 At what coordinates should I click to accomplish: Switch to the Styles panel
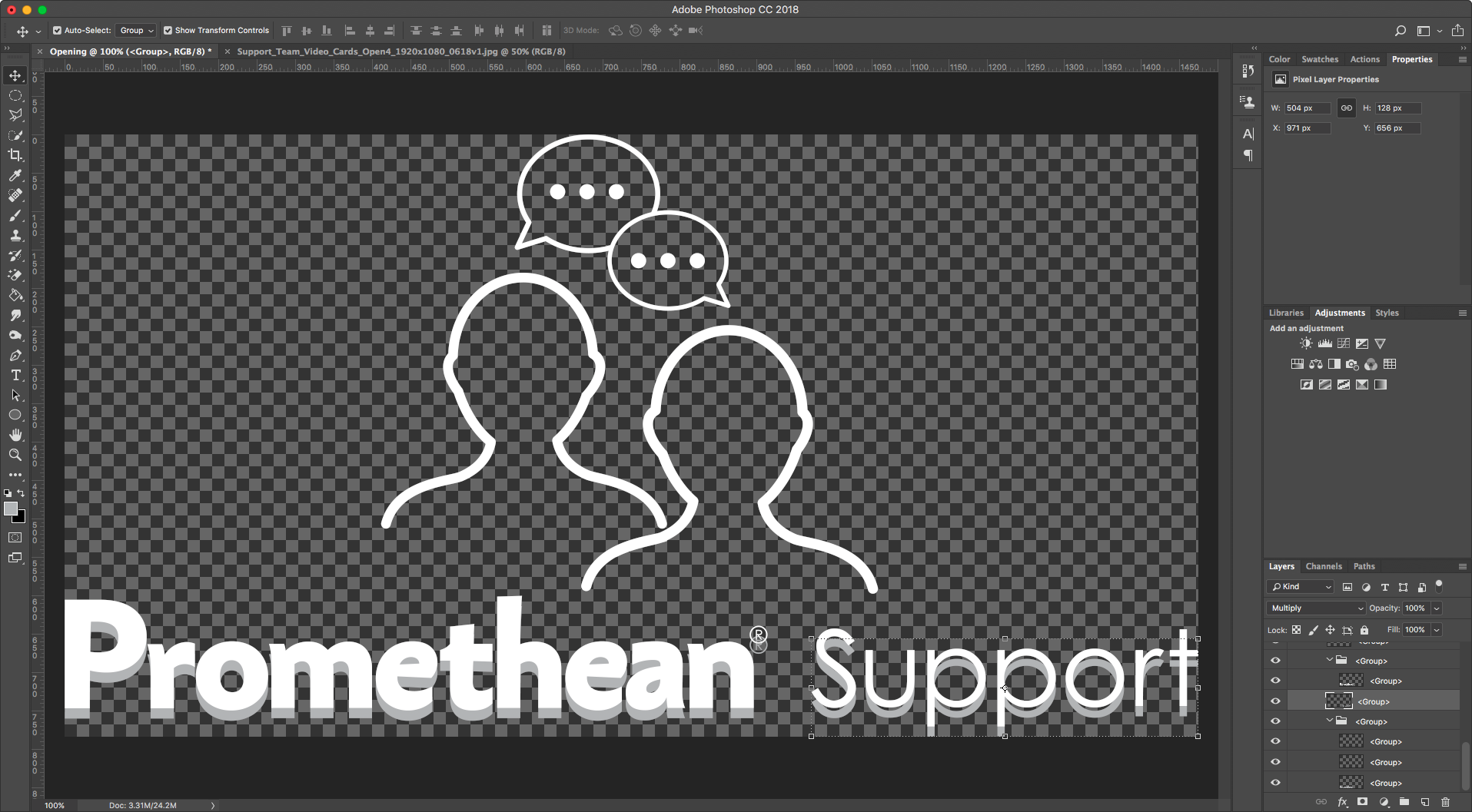1387,313
